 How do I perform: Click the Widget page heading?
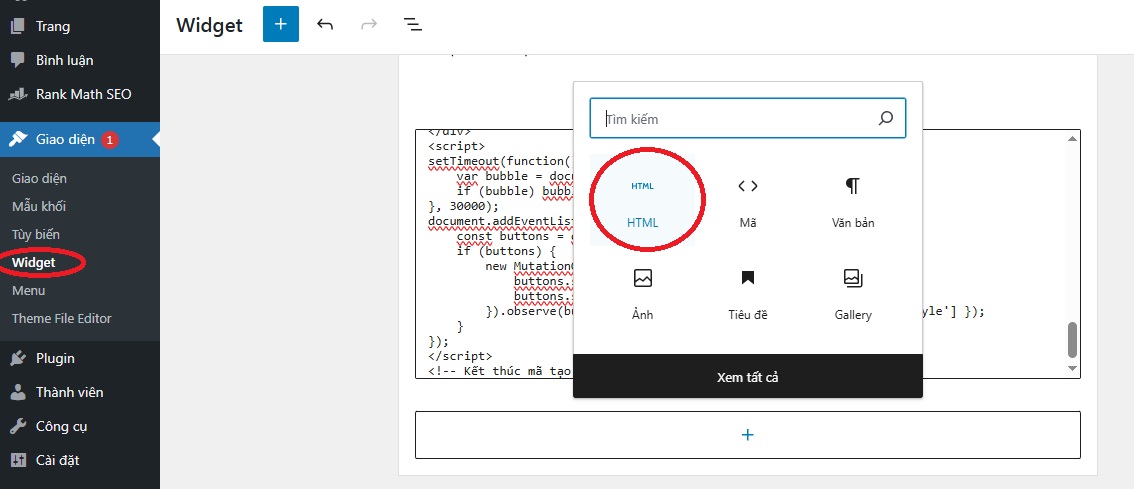pos(210,25)
